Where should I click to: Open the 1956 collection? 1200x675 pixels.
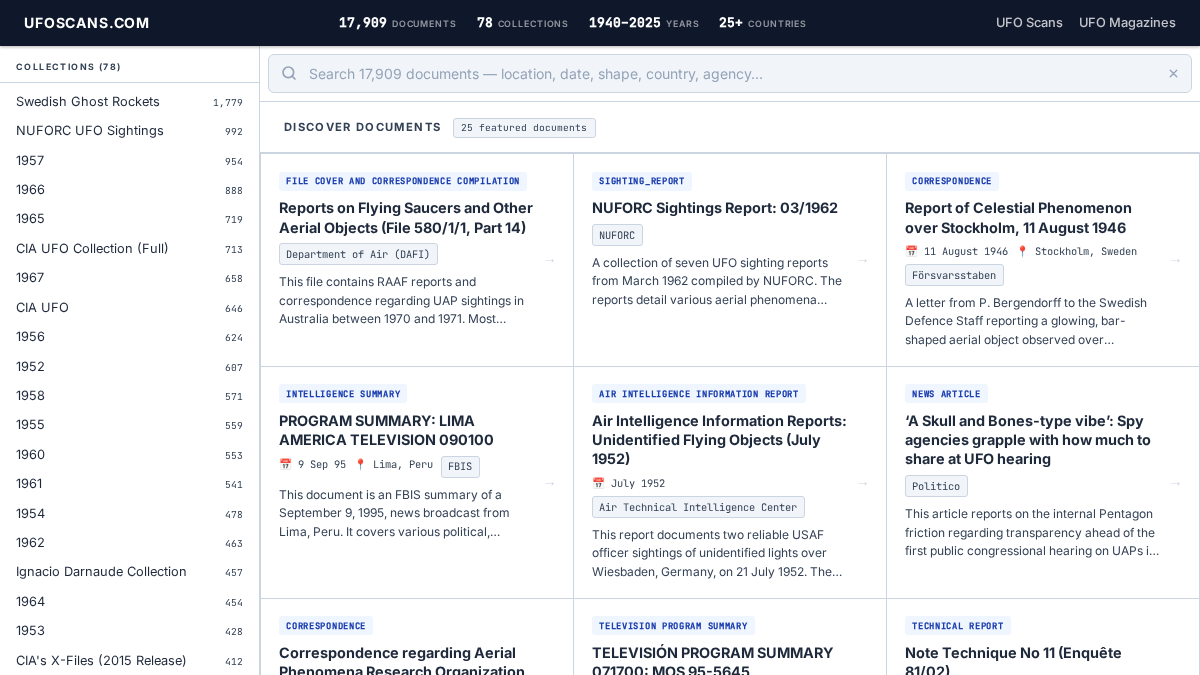[x=129, y=337]
